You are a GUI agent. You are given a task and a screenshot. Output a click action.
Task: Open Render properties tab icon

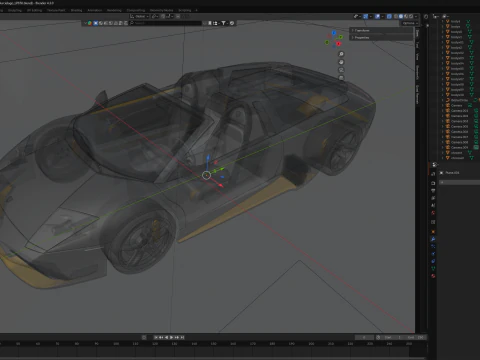click(x=433, y=183)
